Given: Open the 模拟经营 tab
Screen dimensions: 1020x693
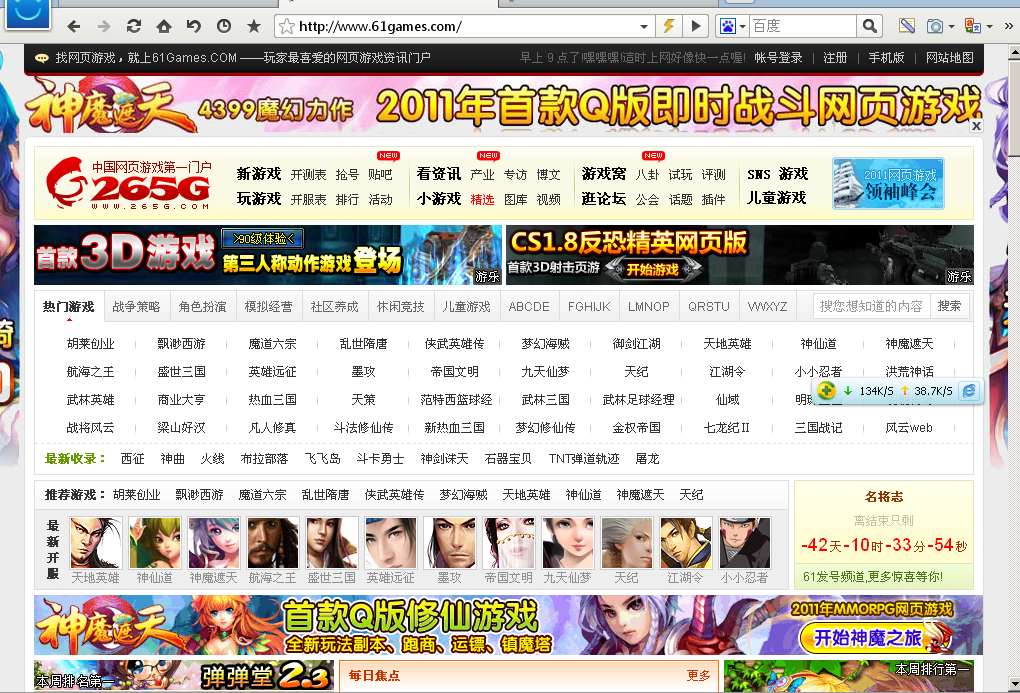Looking at the screenshot, I should tap(268, 306).
